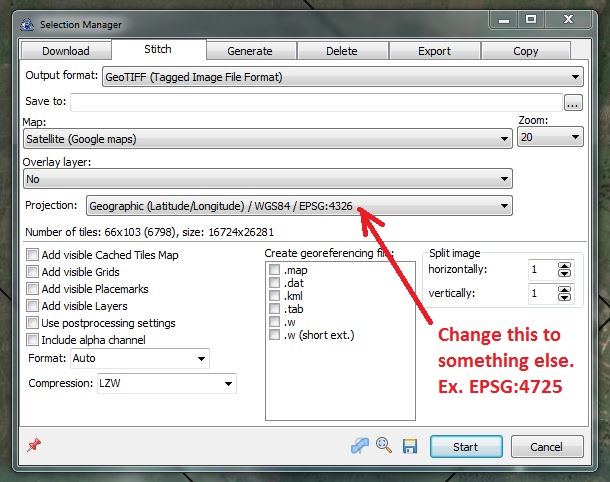Toggle Include alpha channel checkbox
The width and height of the screenshot is (610, 482).
[34, 340]
